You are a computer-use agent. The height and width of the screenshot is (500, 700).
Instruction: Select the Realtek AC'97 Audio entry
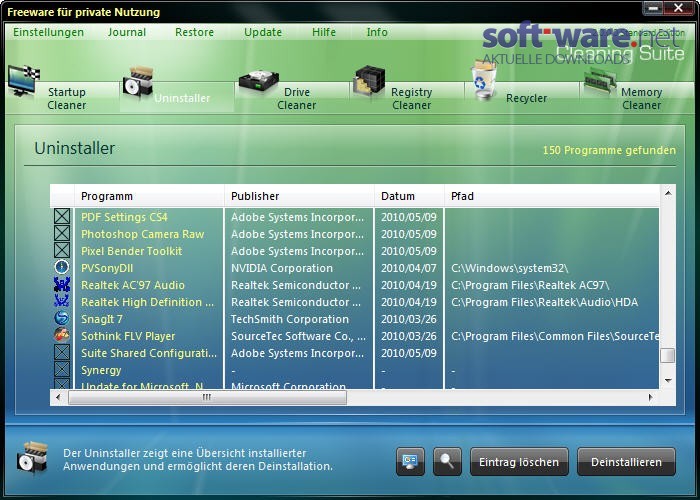click(x=133, y=285)
